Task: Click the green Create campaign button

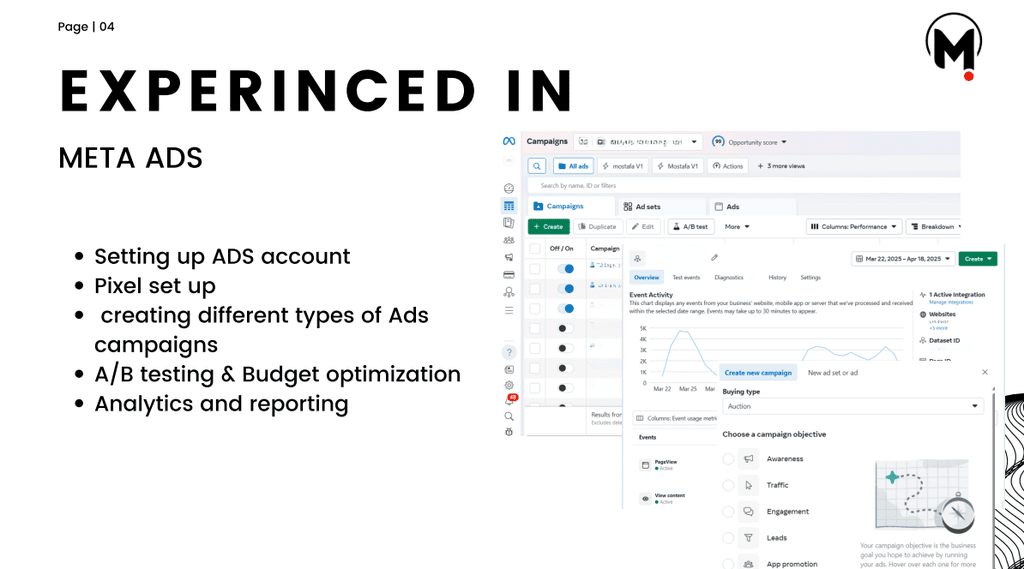Action: [x=549, y=227]
